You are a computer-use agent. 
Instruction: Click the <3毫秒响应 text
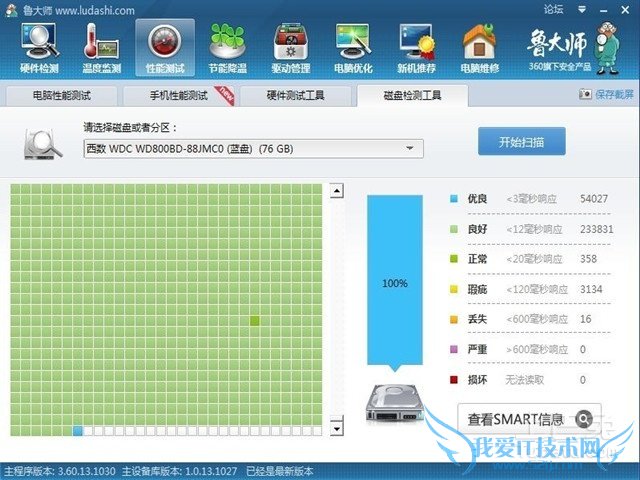[531, 199]
